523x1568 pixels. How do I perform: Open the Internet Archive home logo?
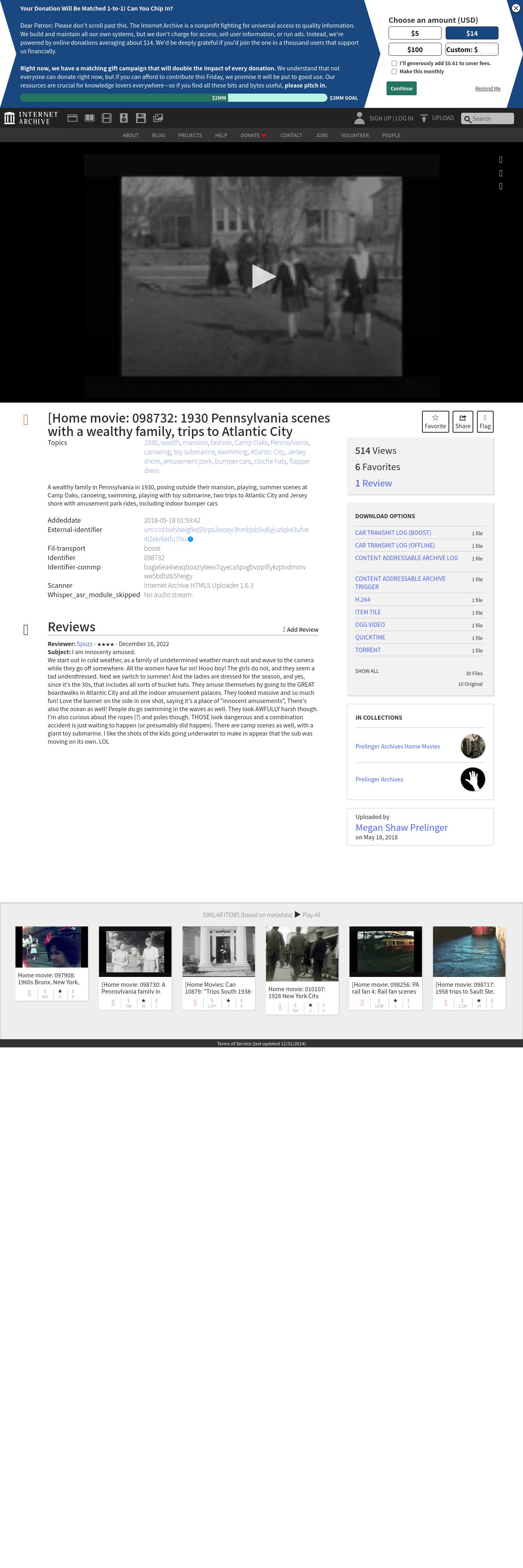point(31,118)
